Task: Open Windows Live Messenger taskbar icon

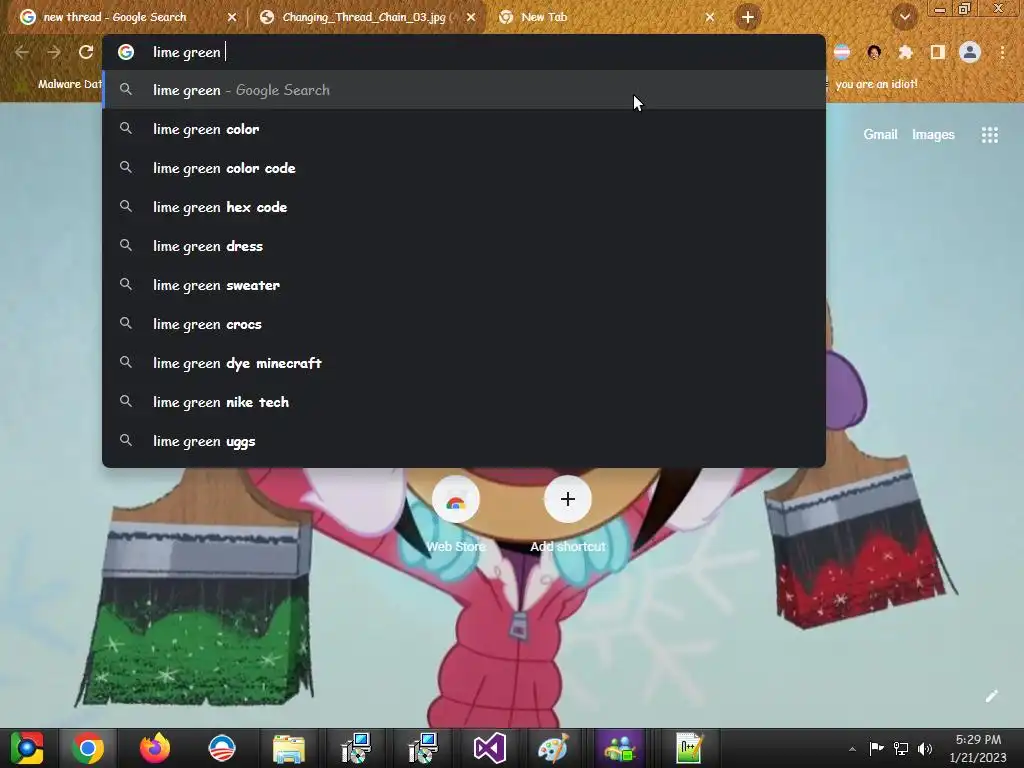Action: click(x=620, y=748)
